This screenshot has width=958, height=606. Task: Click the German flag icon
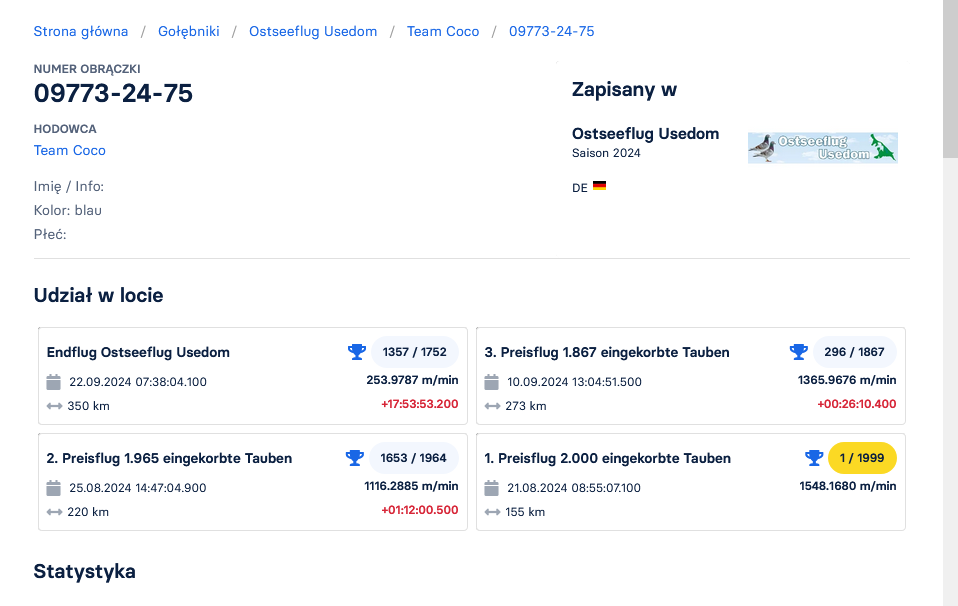(x=599, y=186)
